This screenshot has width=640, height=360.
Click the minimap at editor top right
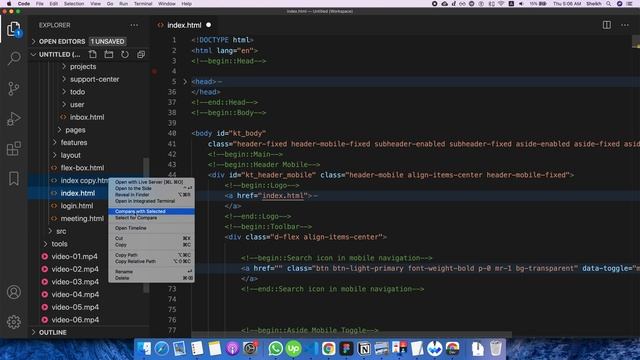tap(636, 41)
